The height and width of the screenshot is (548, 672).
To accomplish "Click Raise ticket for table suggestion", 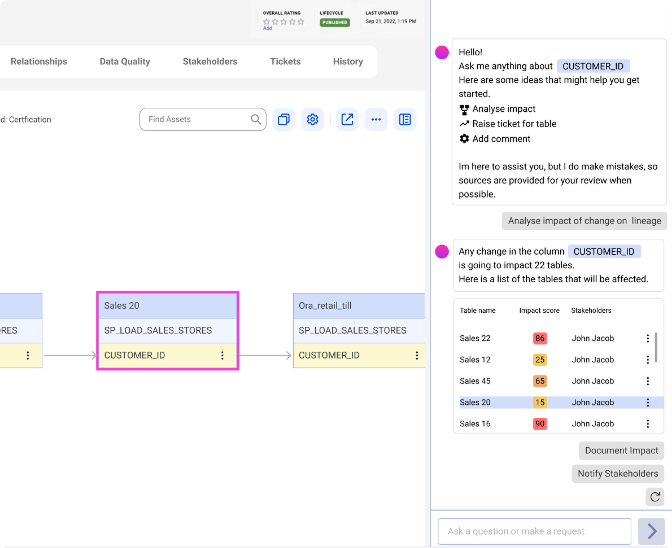I will click(514, 124).
